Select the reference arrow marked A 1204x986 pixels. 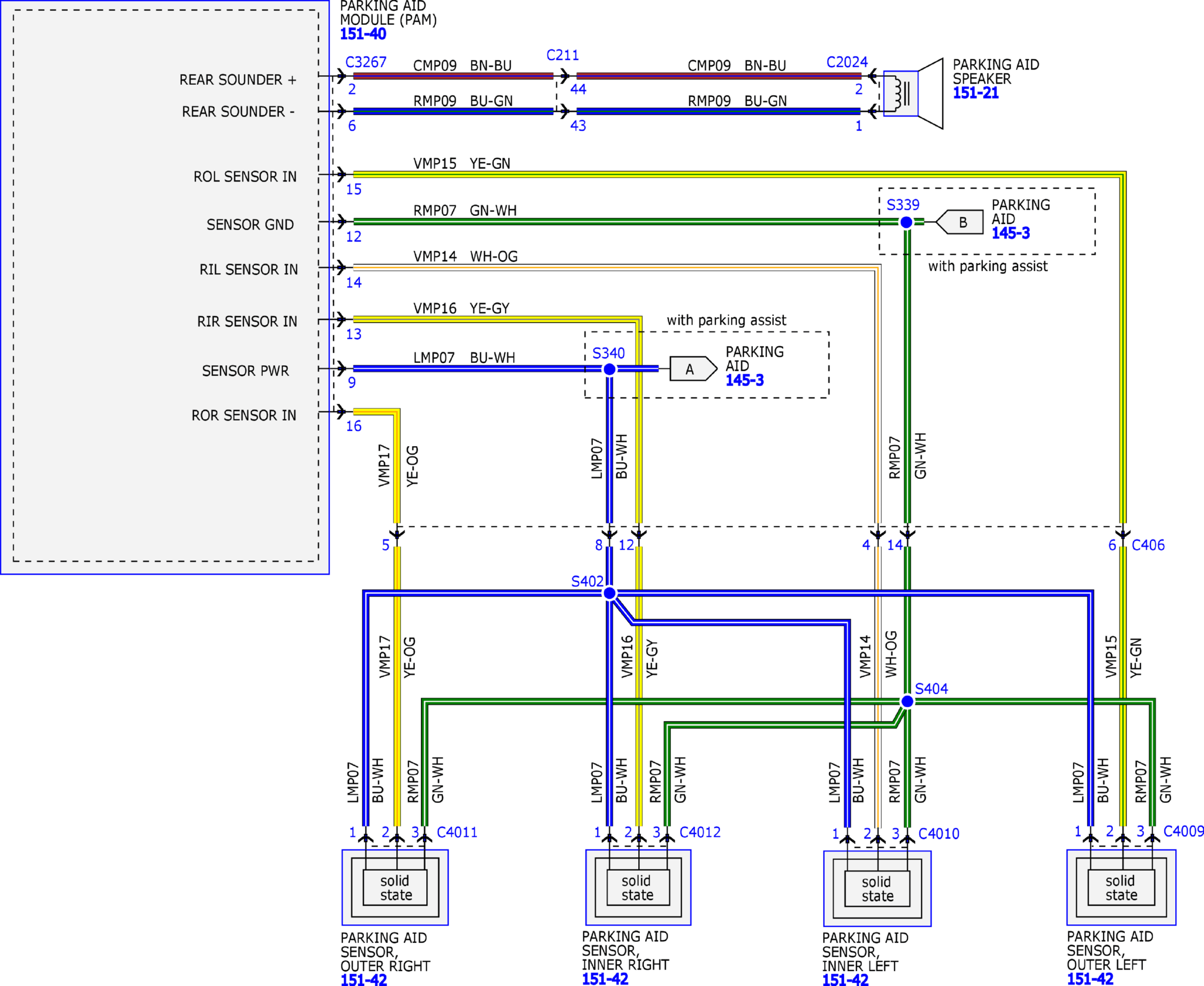click(x=694, y=369)
